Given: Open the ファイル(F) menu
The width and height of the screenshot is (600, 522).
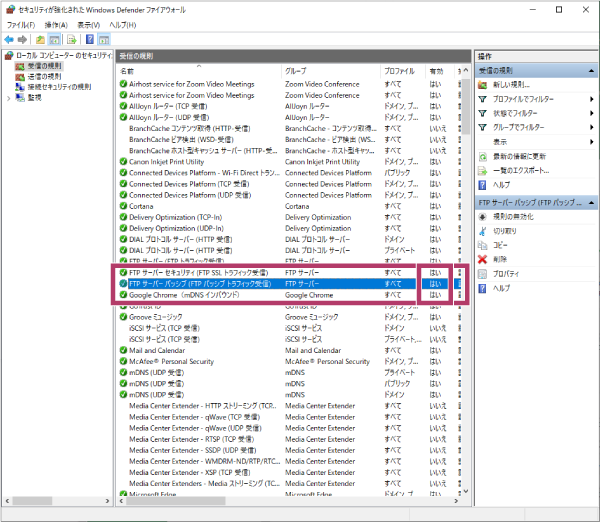Looking at the screenshot, I should (x=21, y=24).
